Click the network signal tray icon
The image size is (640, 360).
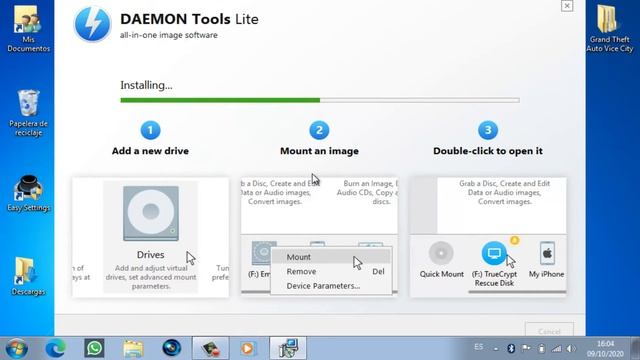pos(556,349)
